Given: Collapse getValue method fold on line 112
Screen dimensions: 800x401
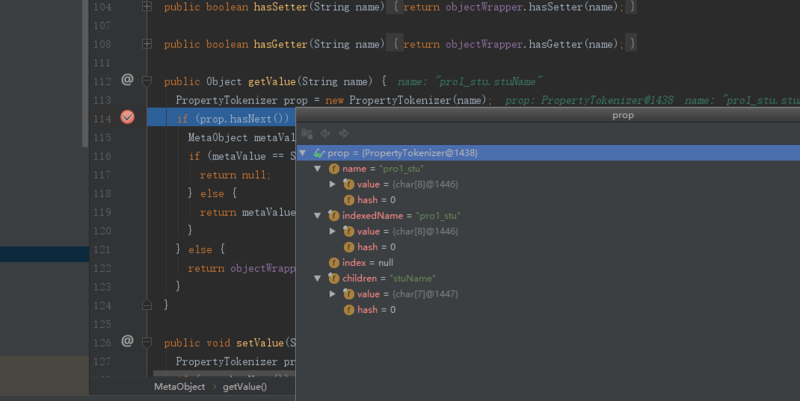Looking at the screenshot, I should pos(147,81).
